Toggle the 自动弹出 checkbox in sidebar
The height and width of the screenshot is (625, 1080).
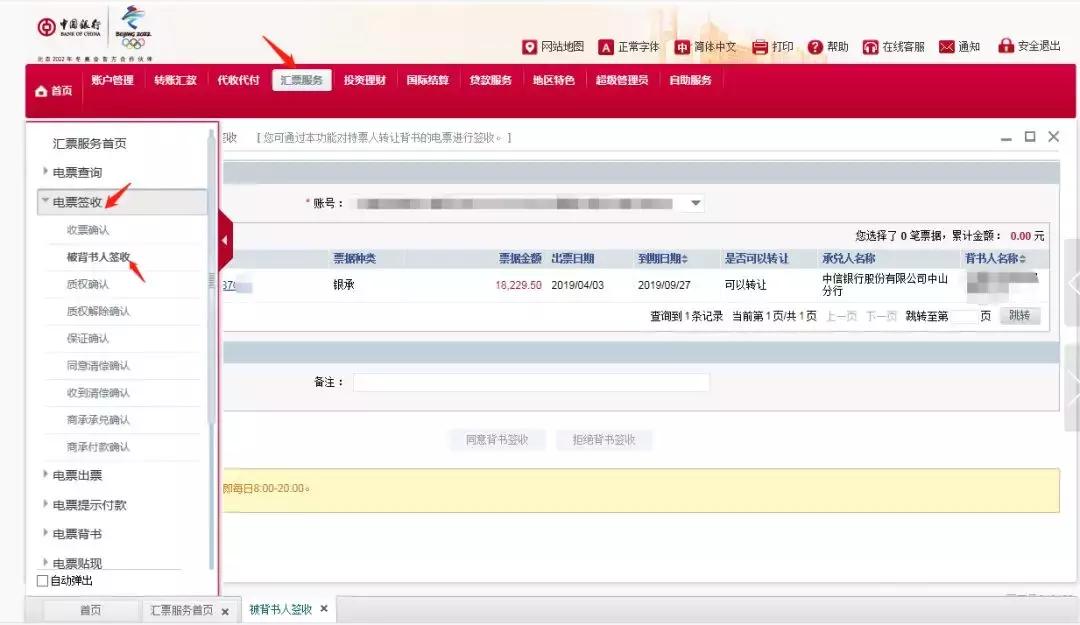[x=41, y=580]
